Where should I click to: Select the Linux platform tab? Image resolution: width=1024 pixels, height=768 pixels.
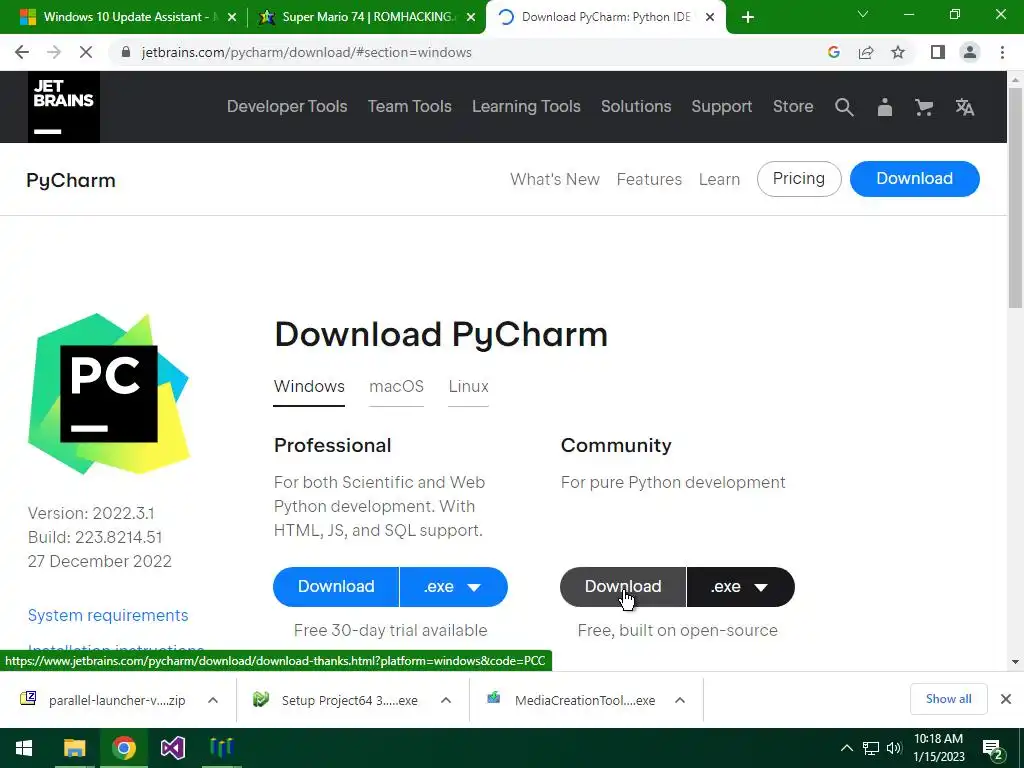pyautogui.click(x=468, y=387)
